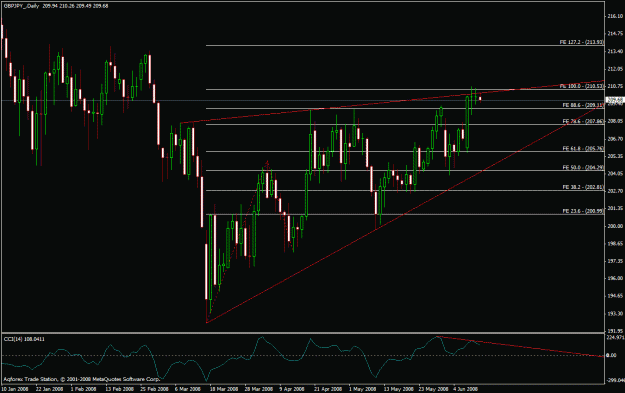Click the 1 Feb 2008 date label
The image size is (625, 393).
83,389
